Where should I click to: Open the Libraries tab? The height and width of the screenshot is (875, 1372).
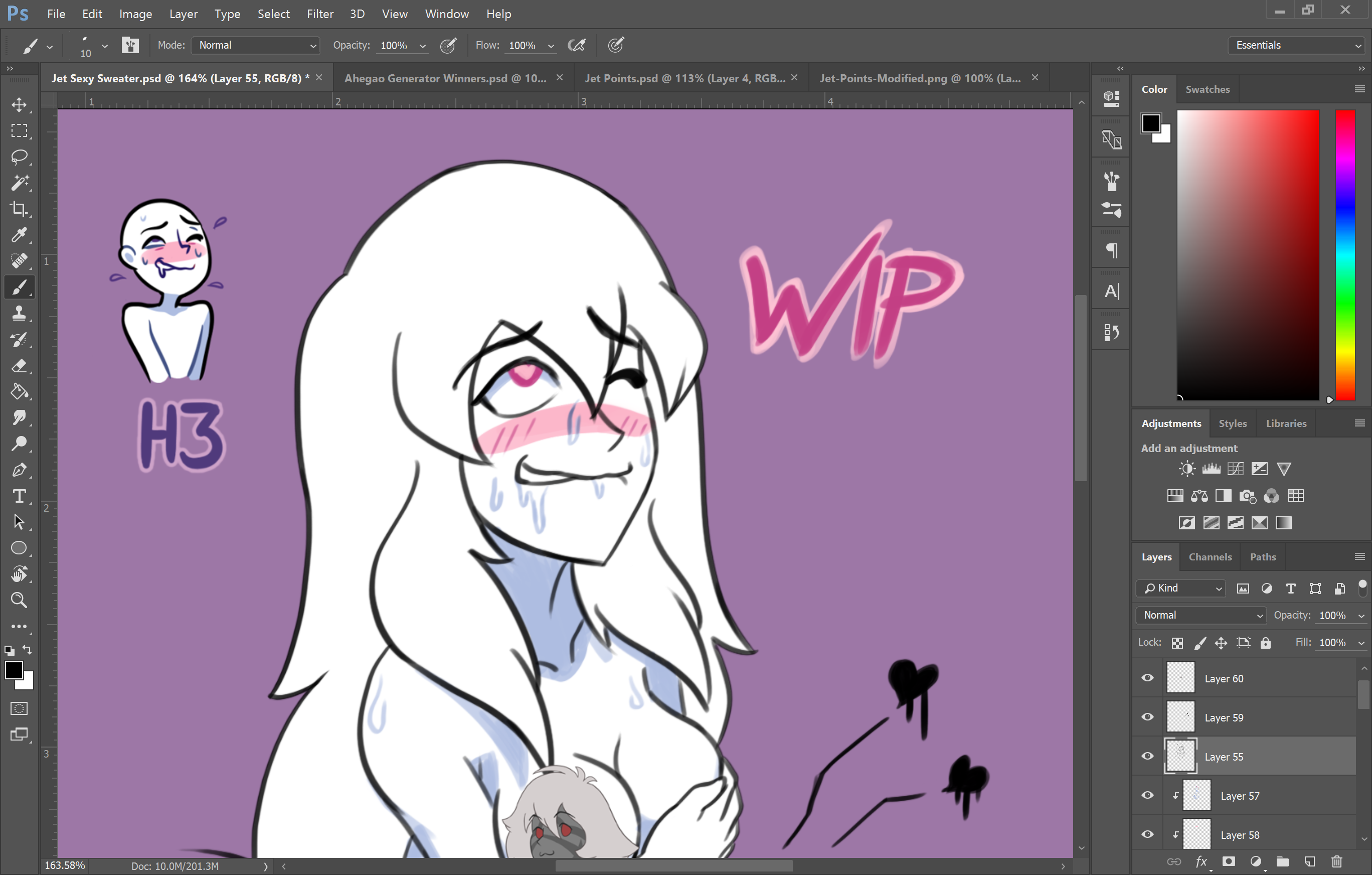click(1286, 423)
